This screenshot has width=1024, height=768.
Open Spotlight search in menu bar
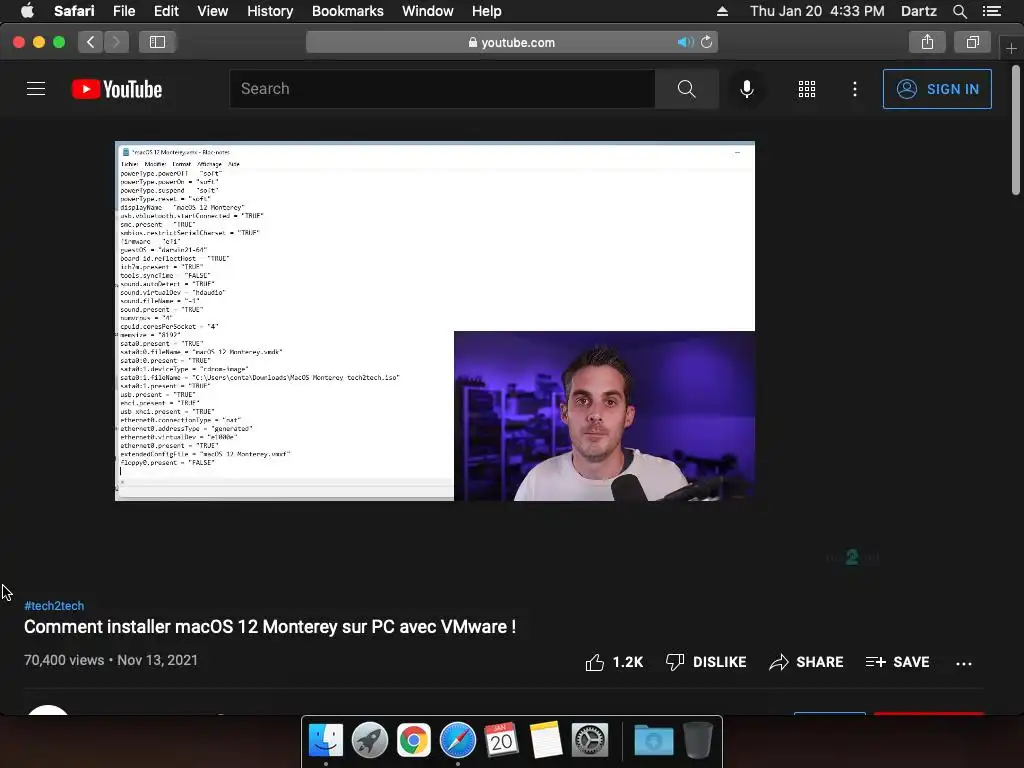(x=959, y=11)
